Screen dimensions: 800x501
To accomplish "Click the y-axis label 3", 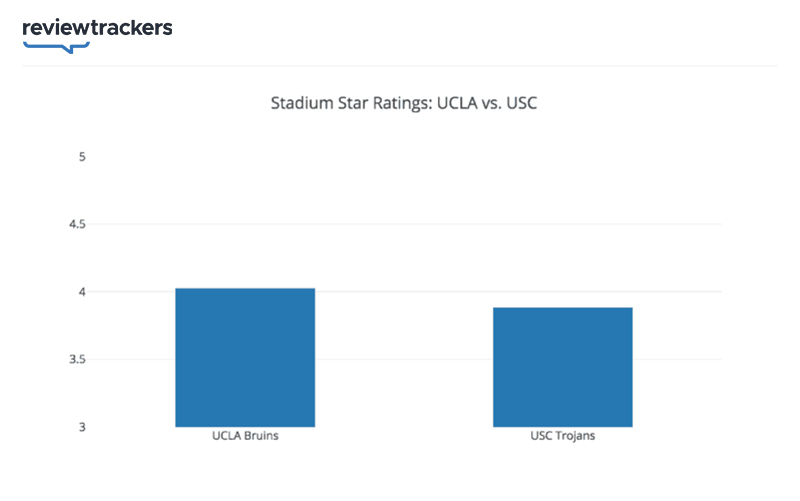I will pos(82,427).
